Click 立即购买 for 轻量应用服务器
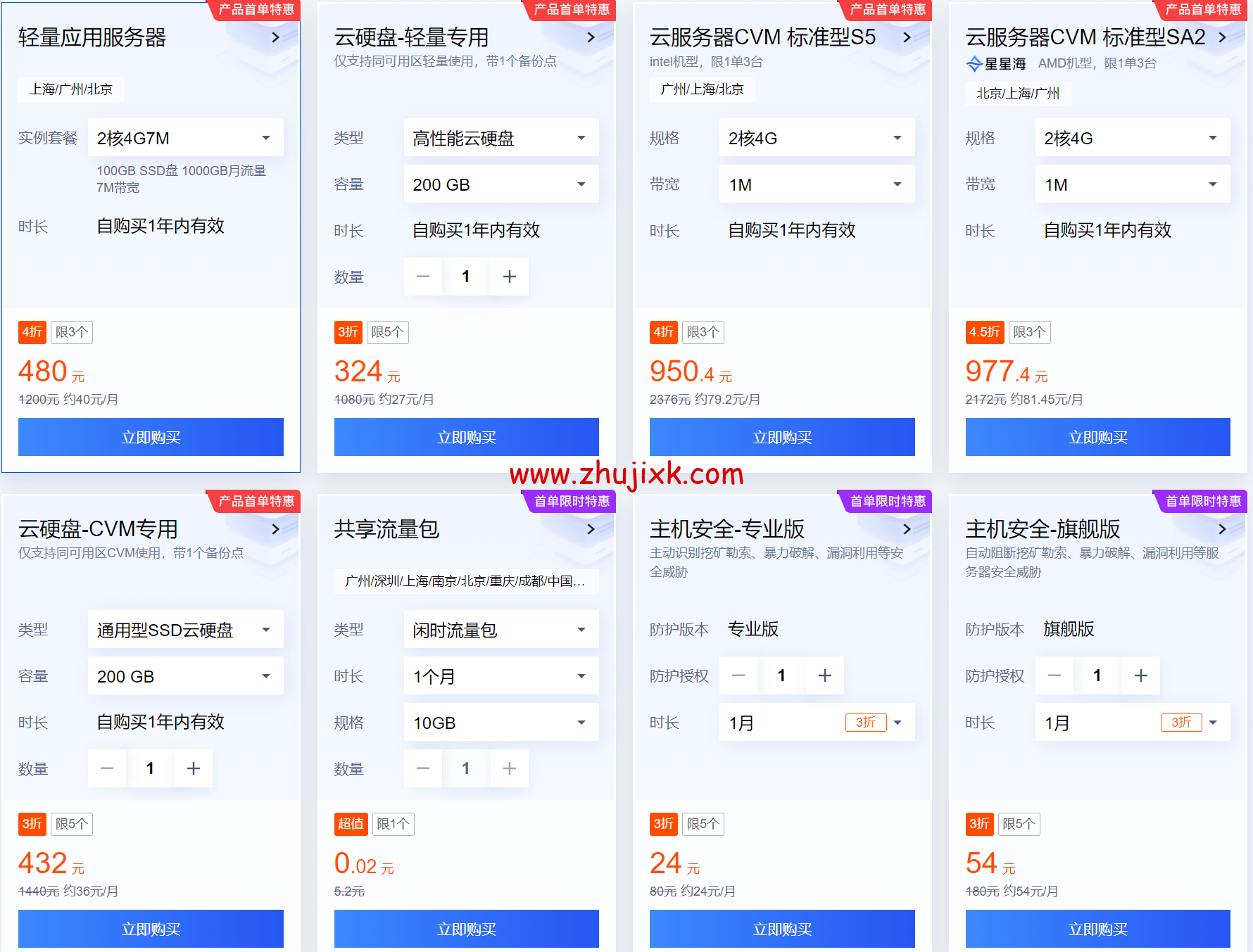The image size is (1253, 952). pyautogui.click(x=151, y=437)
